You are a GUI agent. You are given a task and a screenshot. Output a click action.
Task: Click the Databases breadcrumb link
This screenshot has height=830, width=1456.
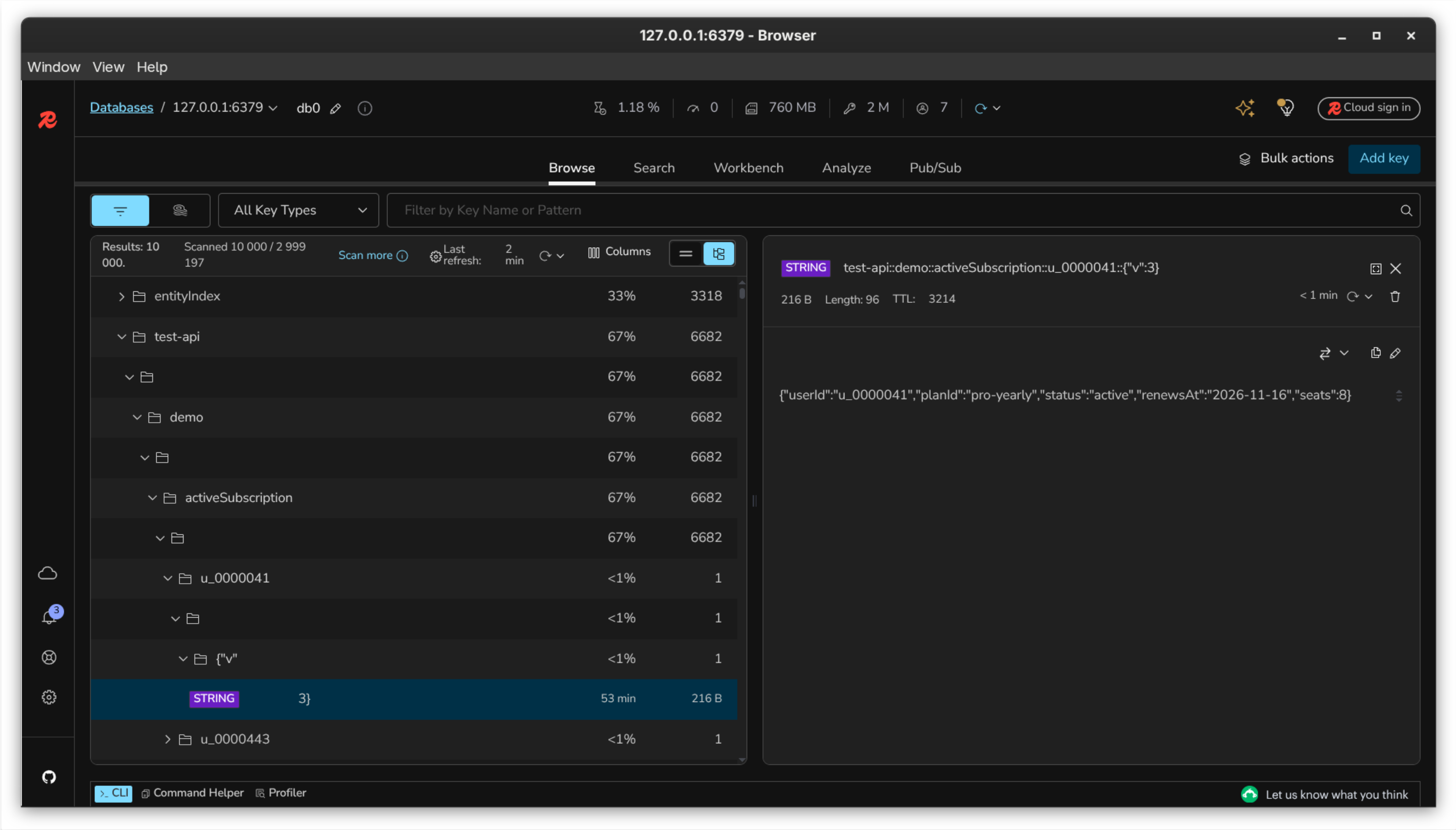click(x=121, y=108)
